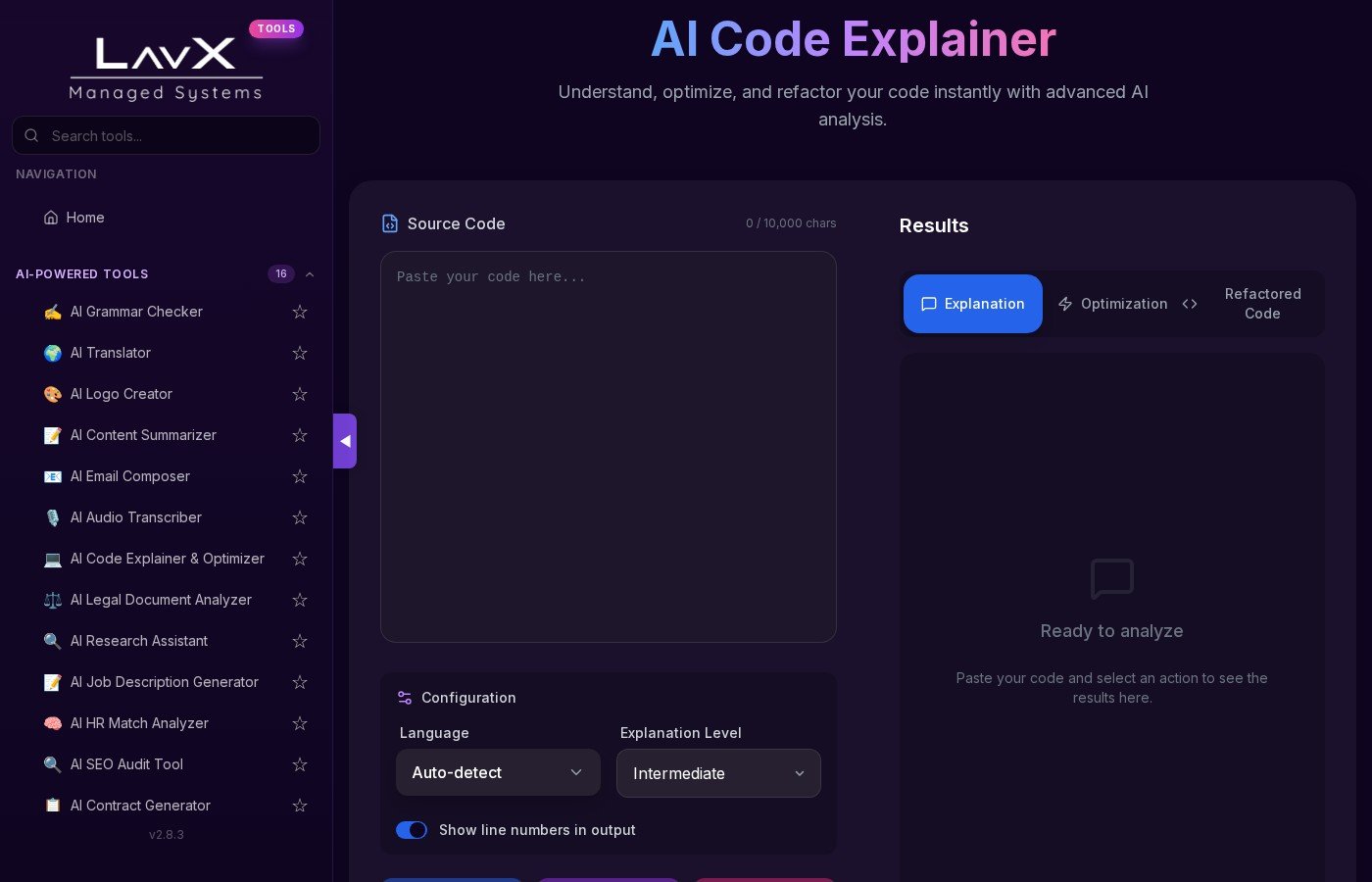Click the AI Translator globe icon
This screenshot has width=1372, height=882.
(53, 353)
